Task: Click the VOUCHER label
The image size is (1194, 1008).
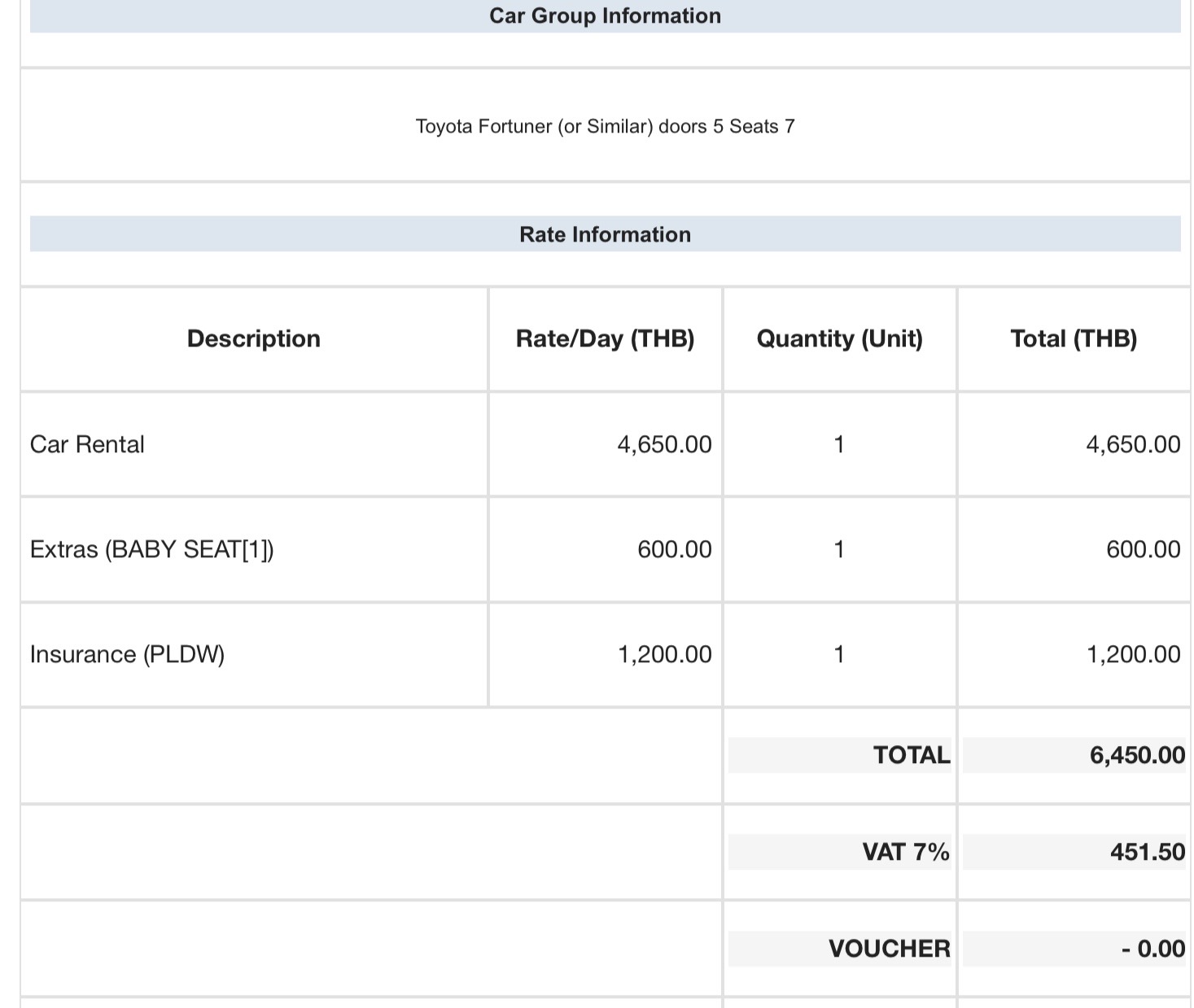Action: click(889, 949)
